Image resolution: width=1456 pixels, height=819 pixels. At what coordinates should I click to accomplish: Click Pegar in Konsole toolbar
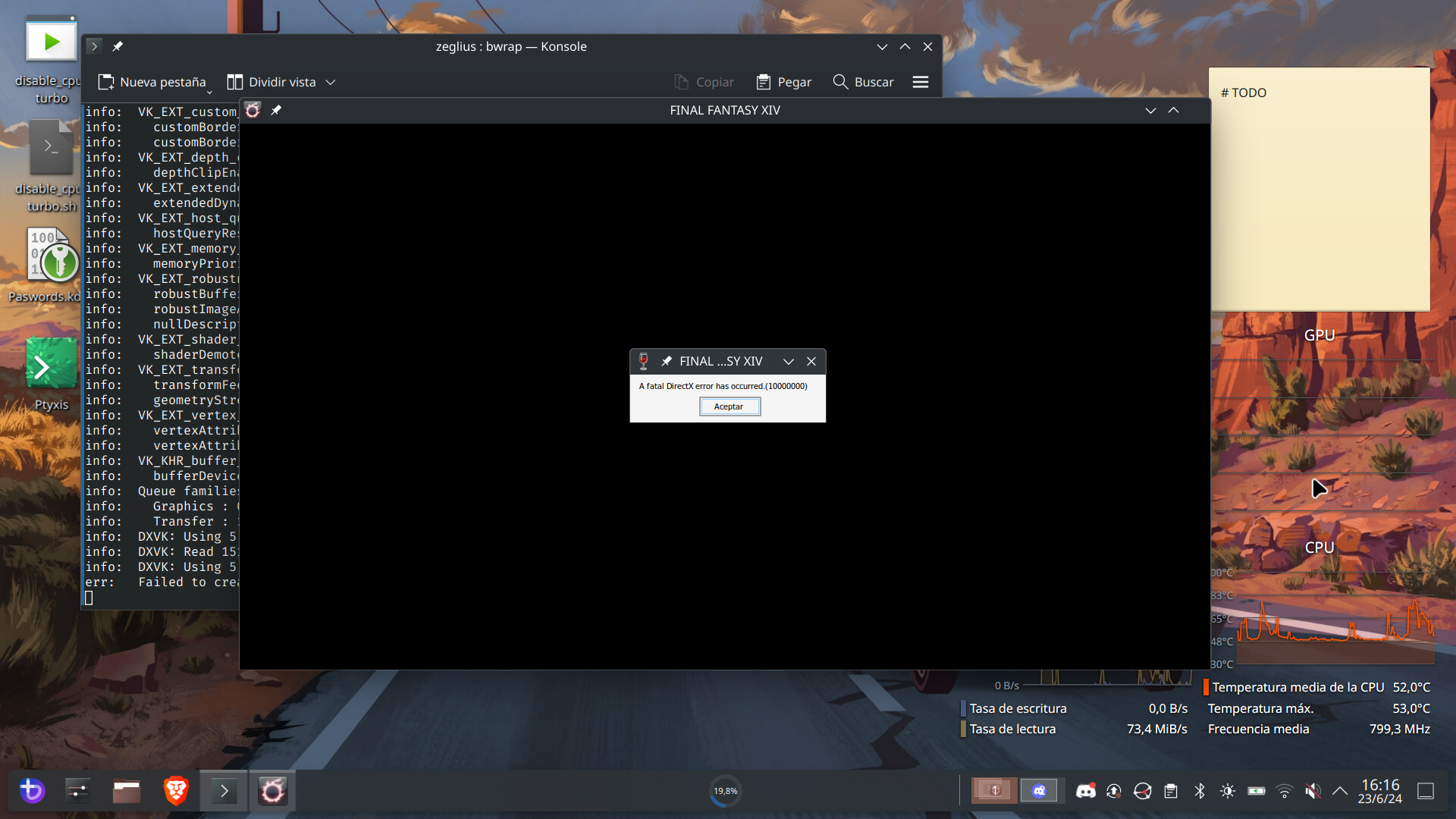784,82
